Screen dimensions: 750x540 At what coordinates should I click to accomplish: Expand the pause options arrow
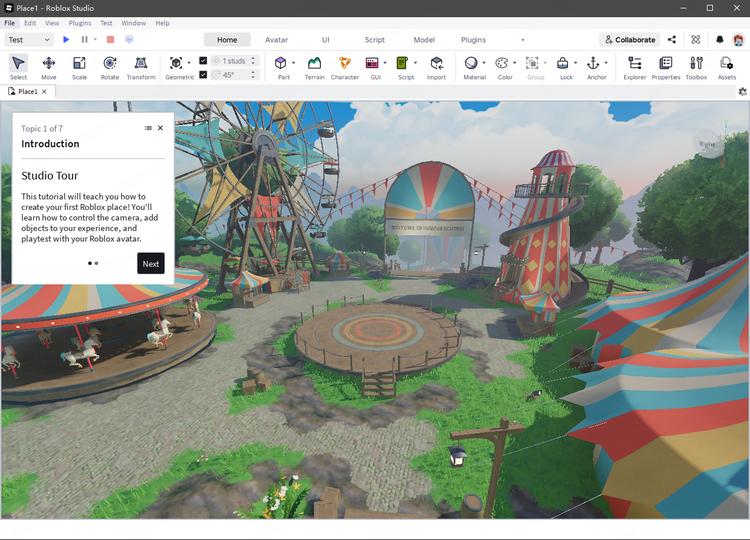click(x=95, y=40)
